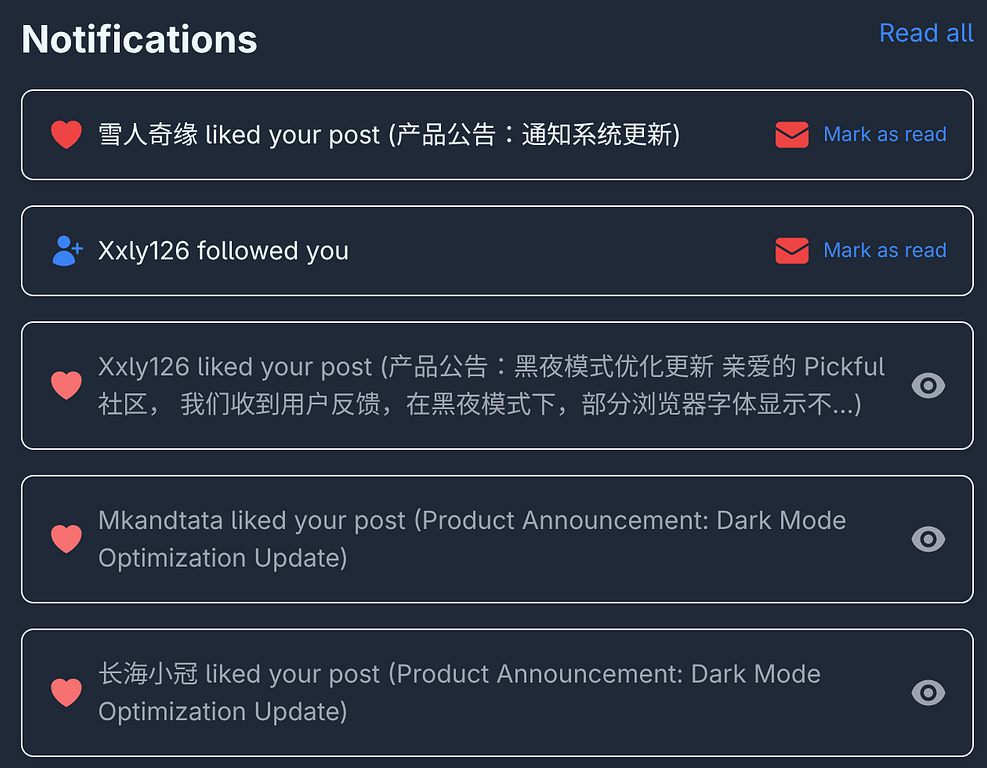This screenshot has width=987, height=768.
Task: Click heart icon beside 雪人奇缘 like notification
Action: click(x=66, y=135)
